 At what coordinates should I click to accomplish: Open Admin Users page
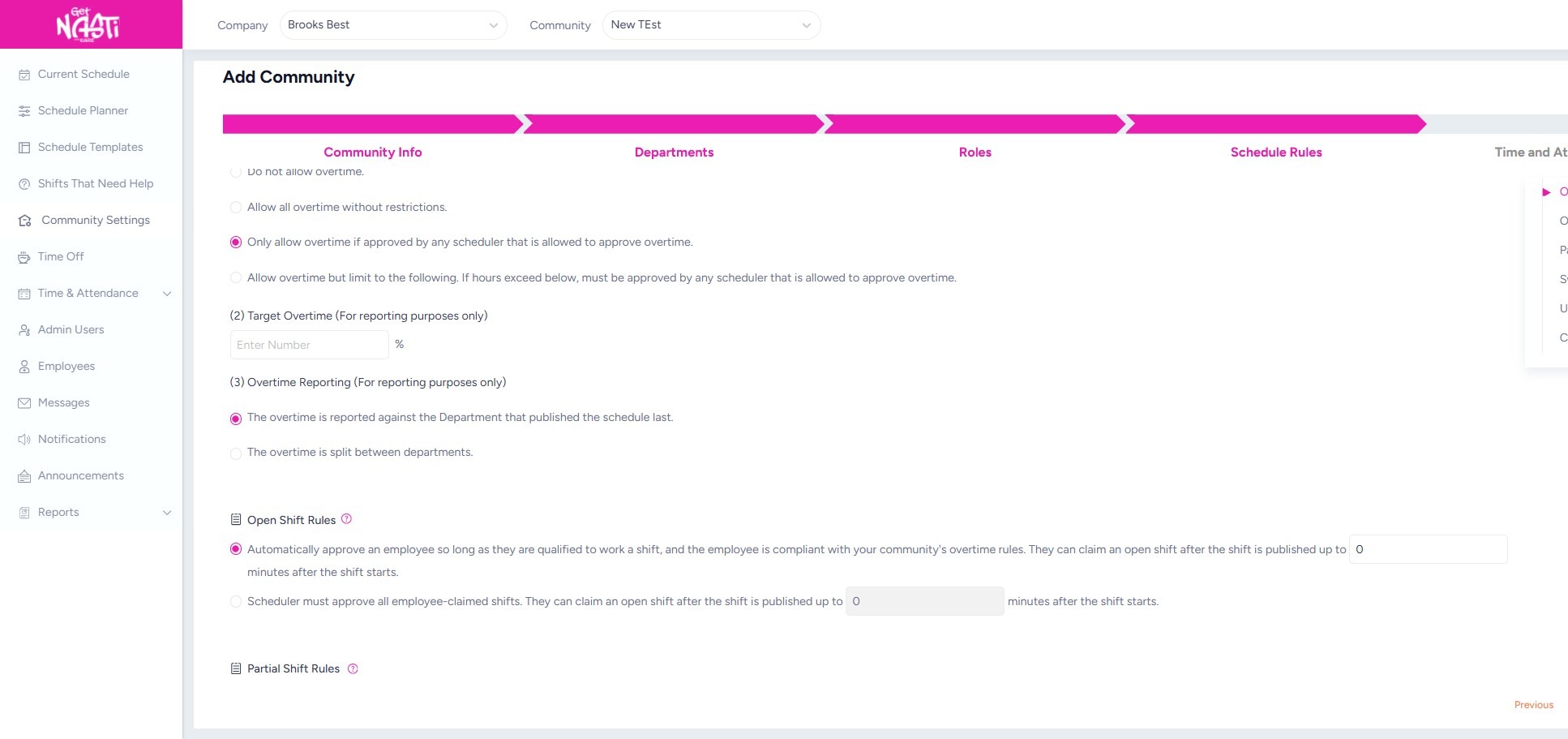coord(71,330)
